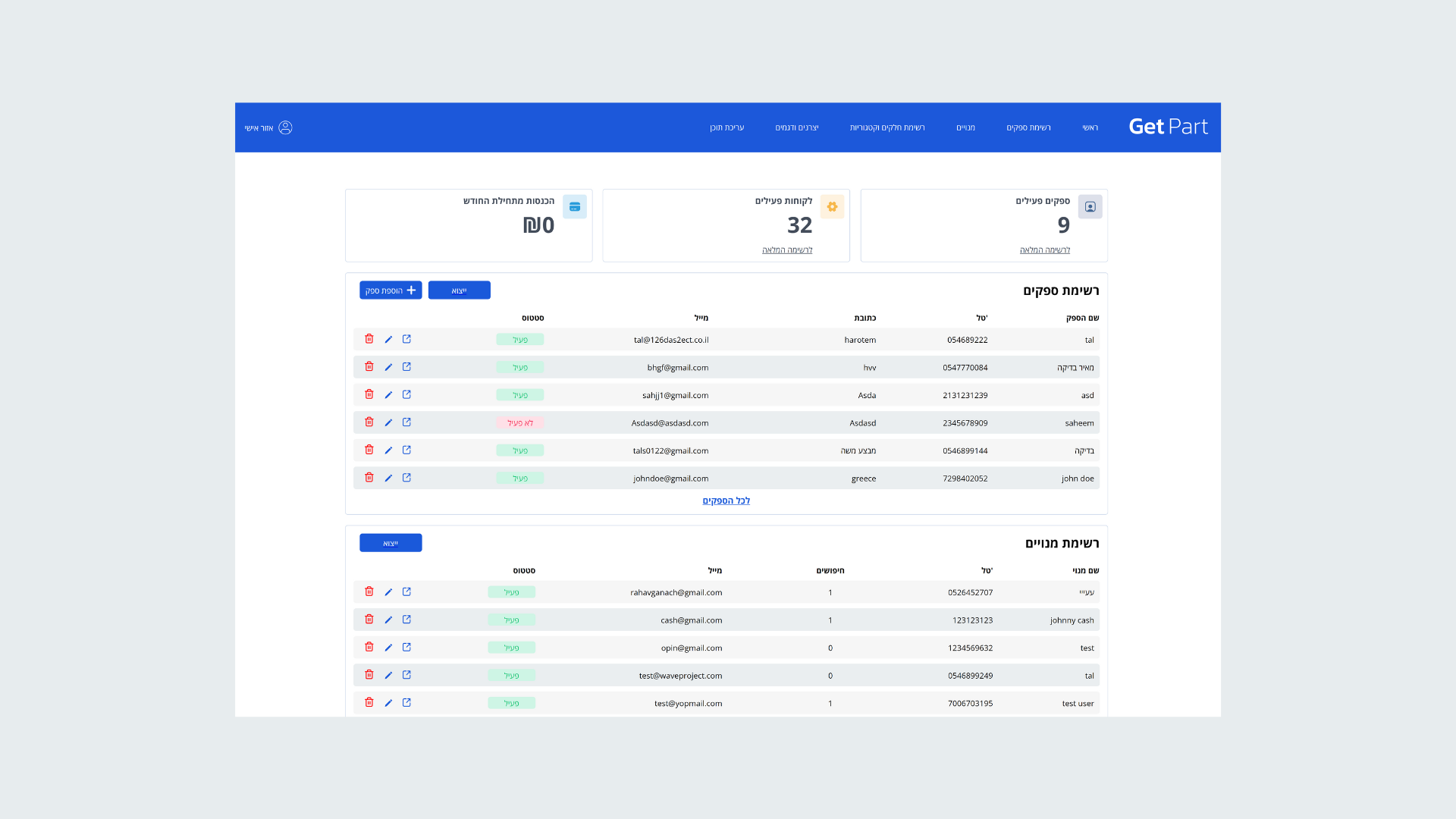This screenshot has width=1456, height=819.
Task: Click the active customers gear icon
Action: coord(832,207)
